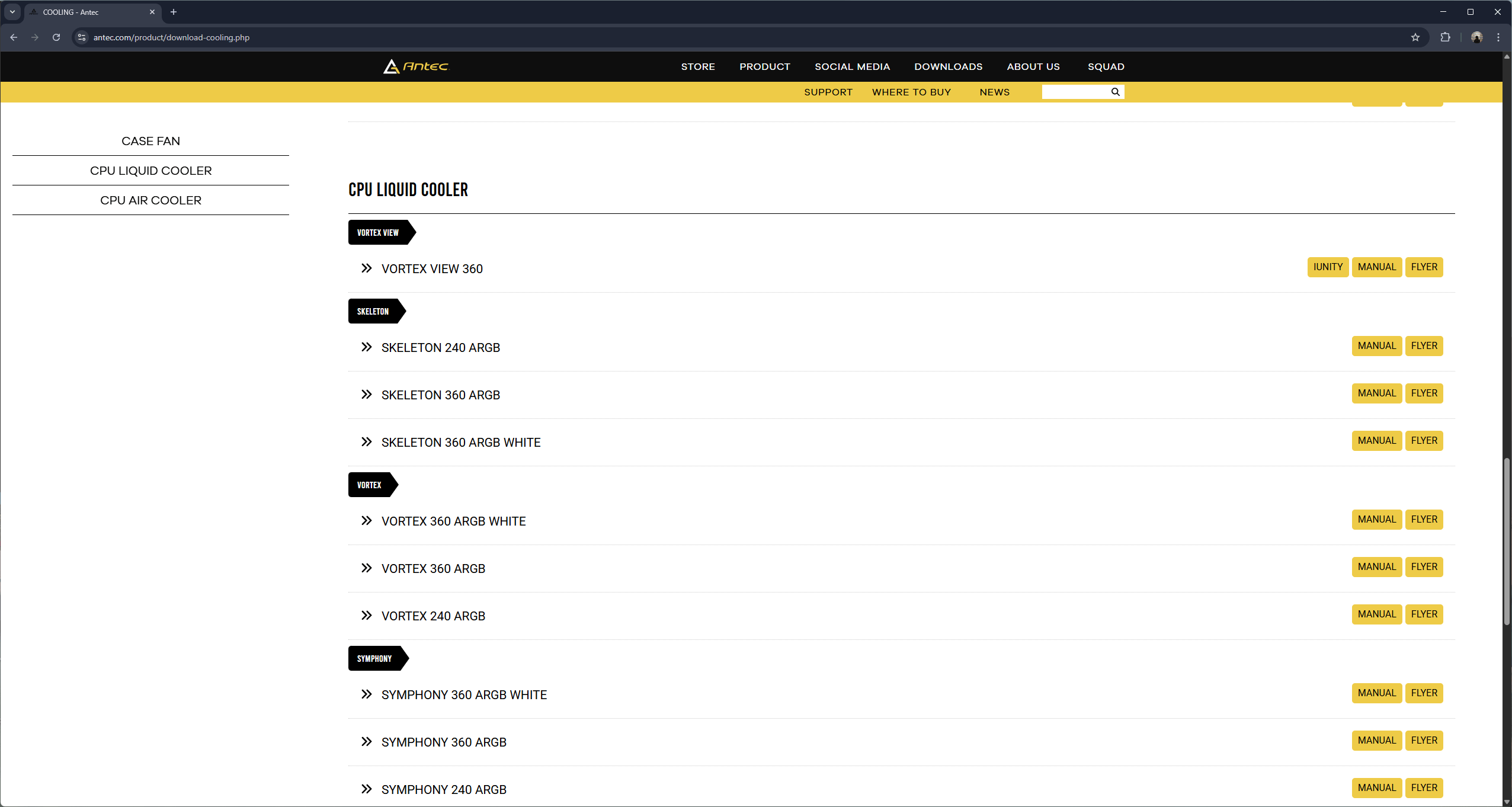Open the tab search dropdown arrow
This screenshot has width=1512, height=807.
(12, 12)
